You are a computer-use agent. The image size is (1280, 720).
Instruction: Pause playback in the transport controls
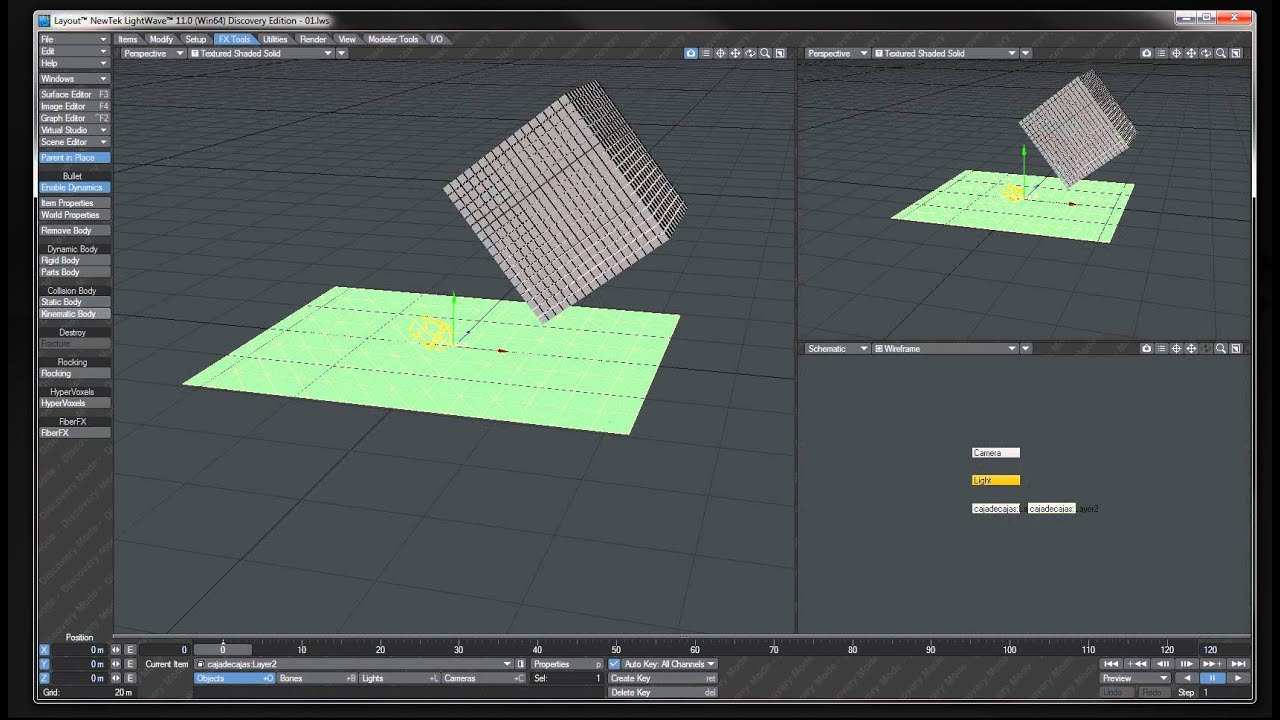pyautogui.click(x=1213, y=678)
